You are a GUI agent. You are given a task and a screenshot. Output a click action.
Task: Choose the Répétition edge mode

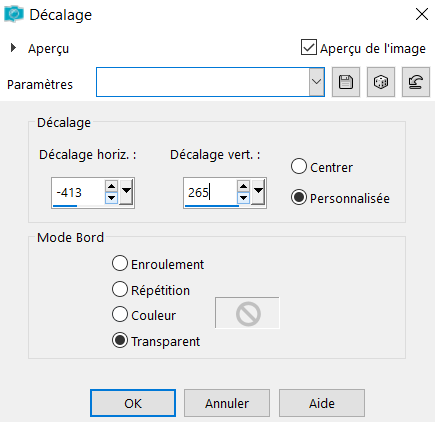(120, 289)
